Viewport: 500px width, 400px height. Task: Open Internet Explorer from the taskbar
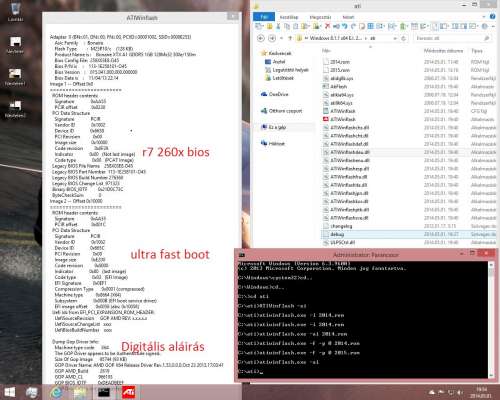[x=56, y=392]
